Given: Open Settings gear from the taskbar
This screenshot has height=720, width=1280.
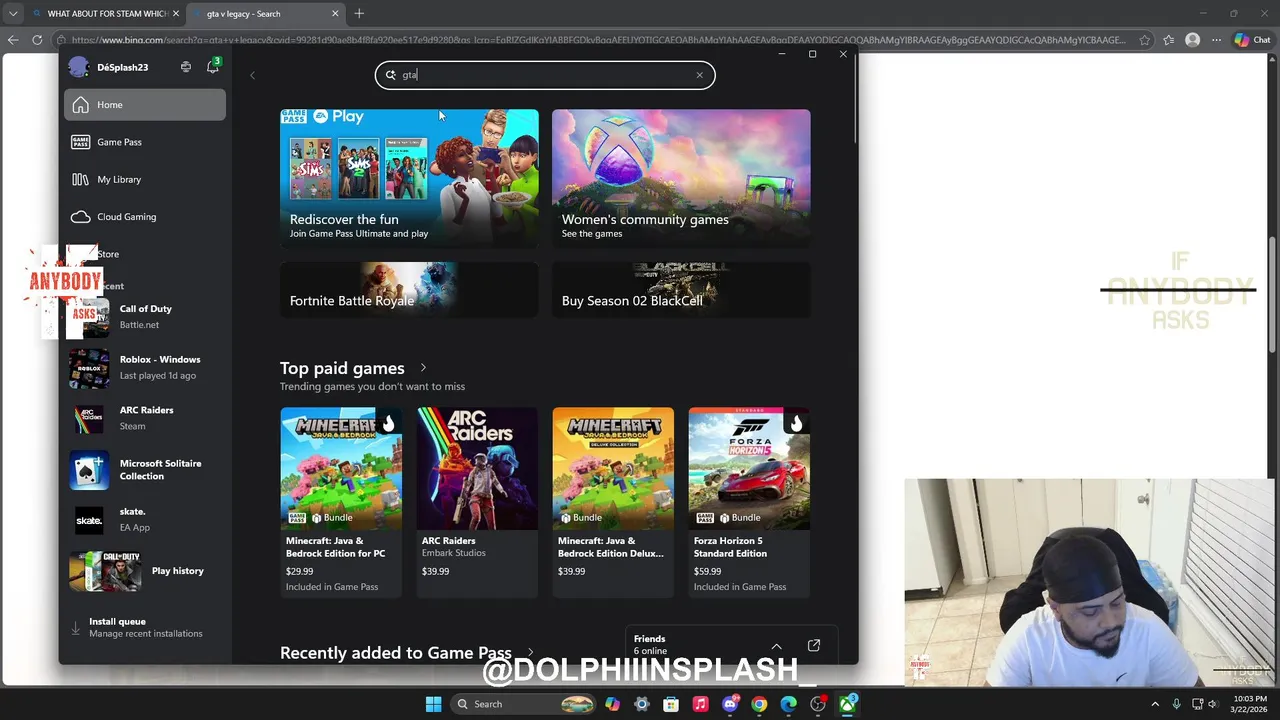Looking at the screenshot, I should pyautogui.click(x=642, y=704).
